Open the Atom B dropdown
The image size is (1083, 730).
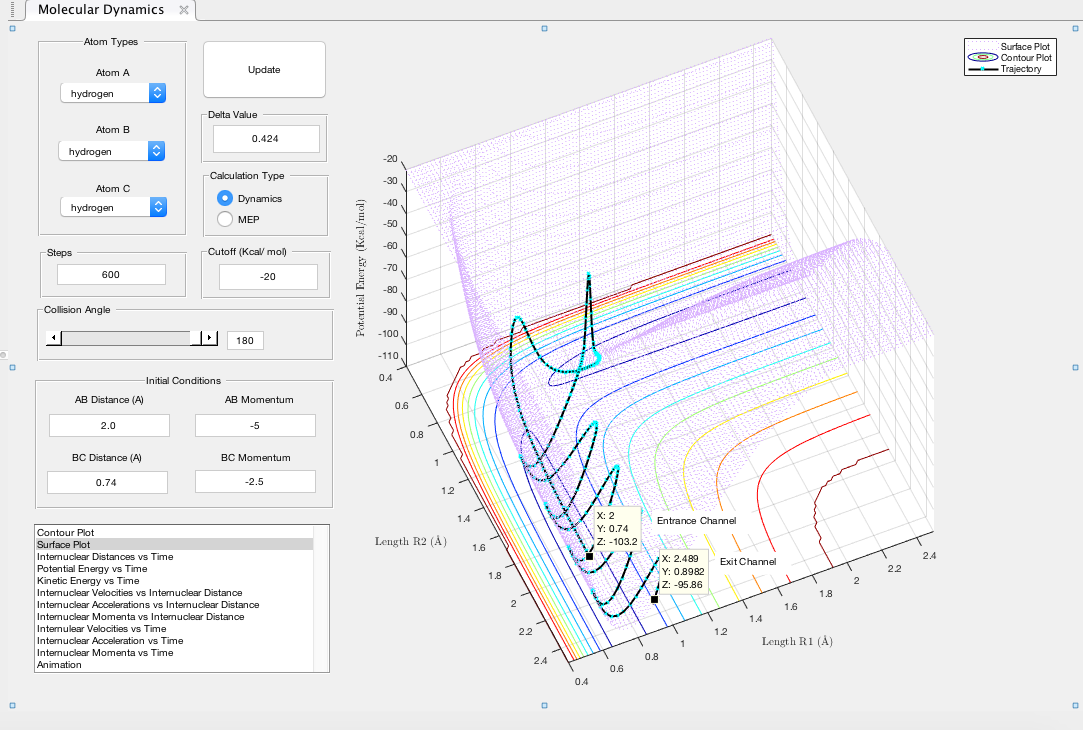pyautogui.click(x=112, y=151)
